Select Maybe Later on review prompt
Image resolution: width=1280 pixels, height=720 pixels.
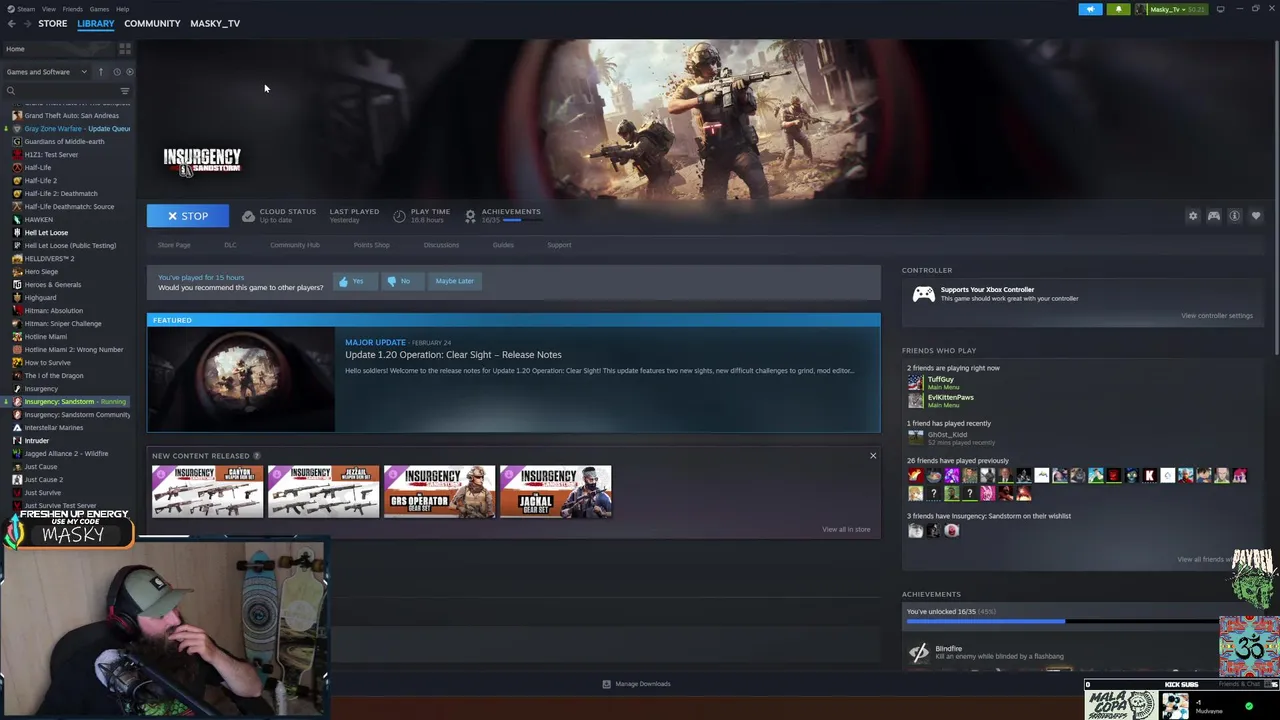click(x=454, y=281)
